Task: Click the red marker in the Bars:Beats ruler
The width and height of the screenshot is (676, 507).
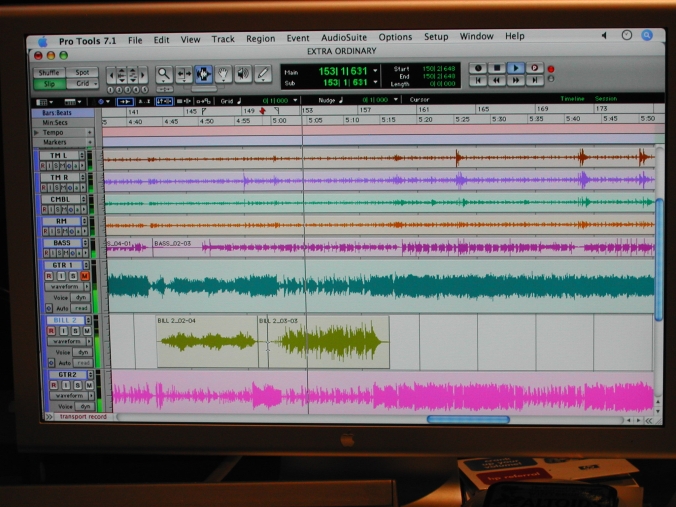Action: (263, 111)
